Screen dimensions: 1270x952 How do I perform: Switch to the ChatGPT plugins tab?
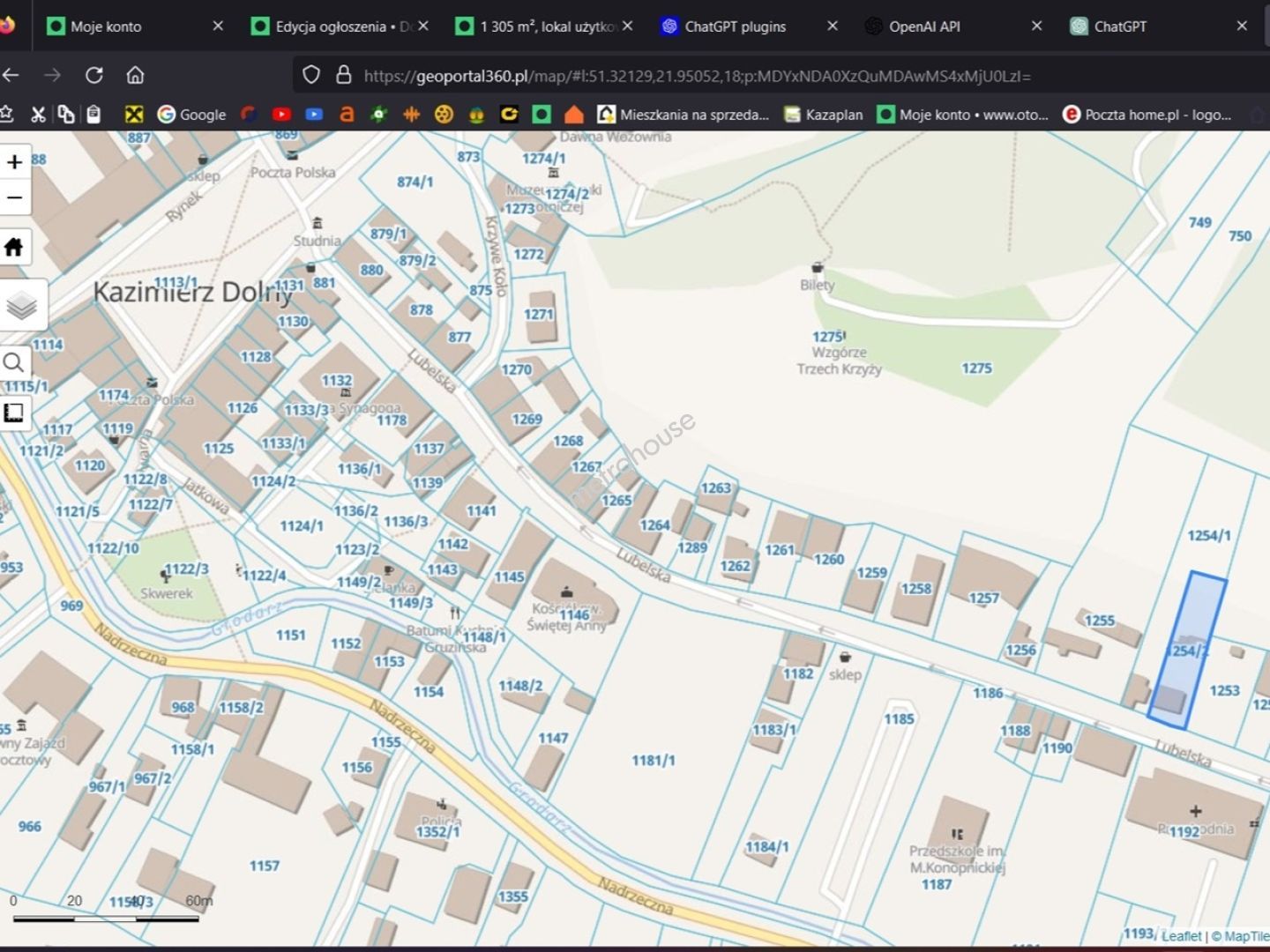[x=735, y=26]
